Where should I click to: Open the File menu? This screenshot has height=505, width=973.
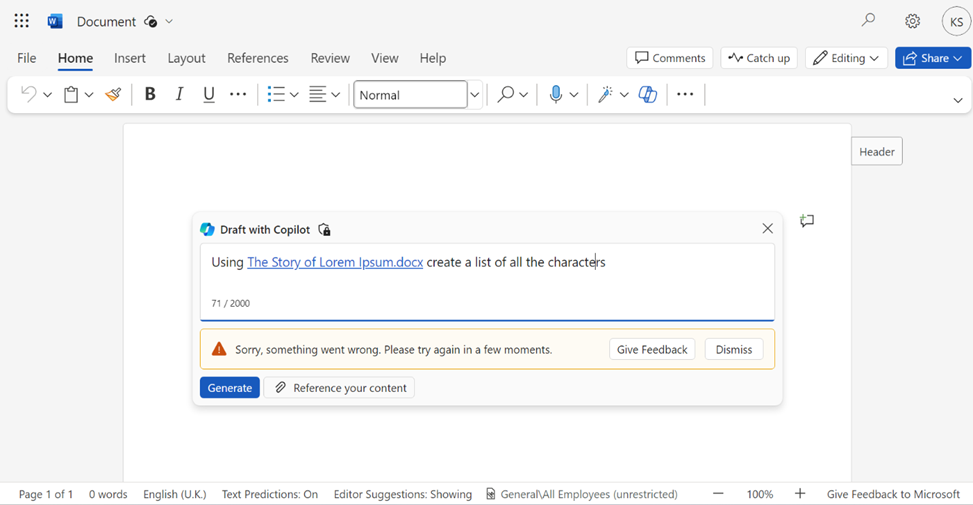coord(27,58)
